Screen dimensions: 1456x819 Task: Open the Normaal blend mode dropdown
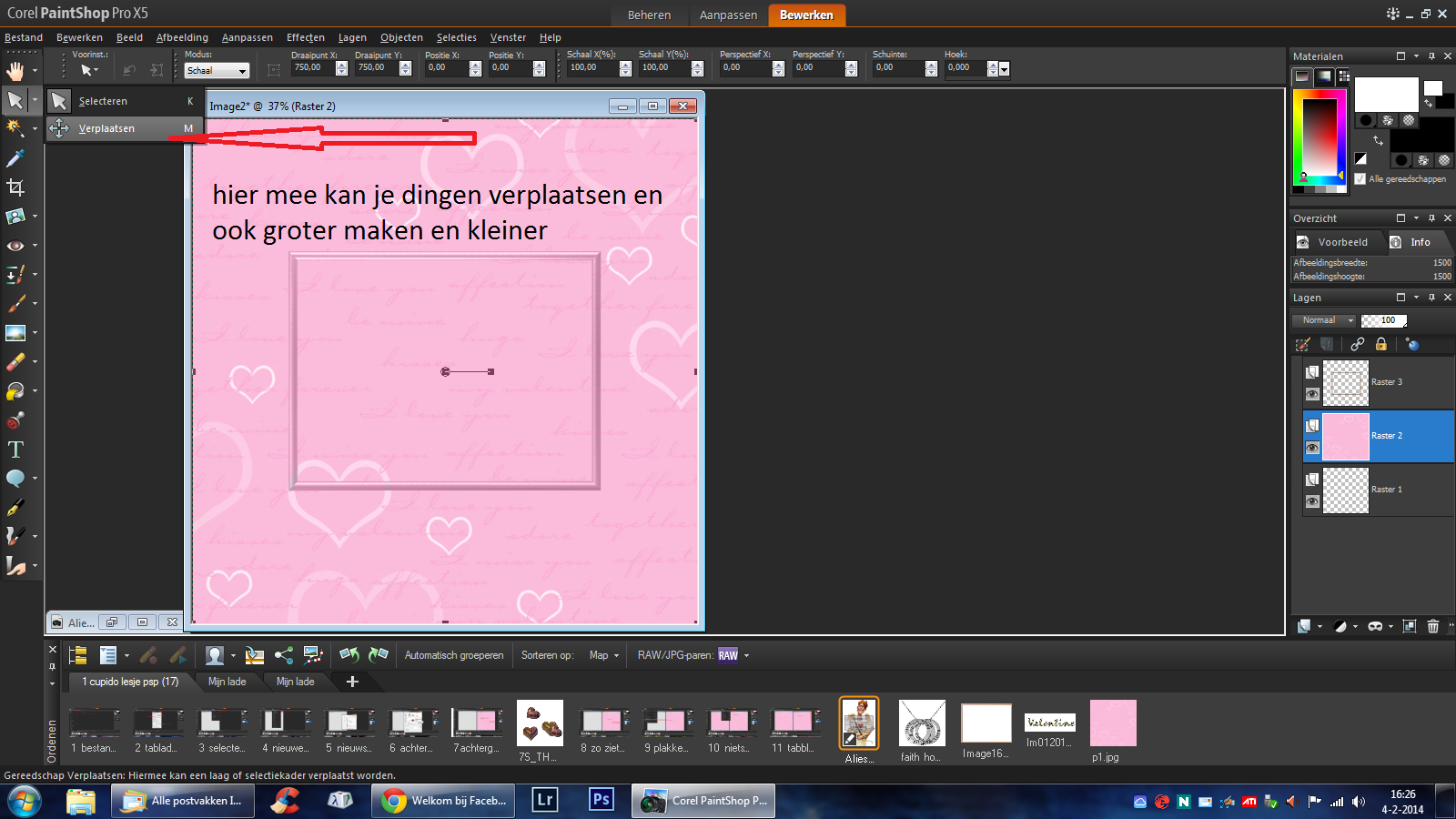(1324, 320)
